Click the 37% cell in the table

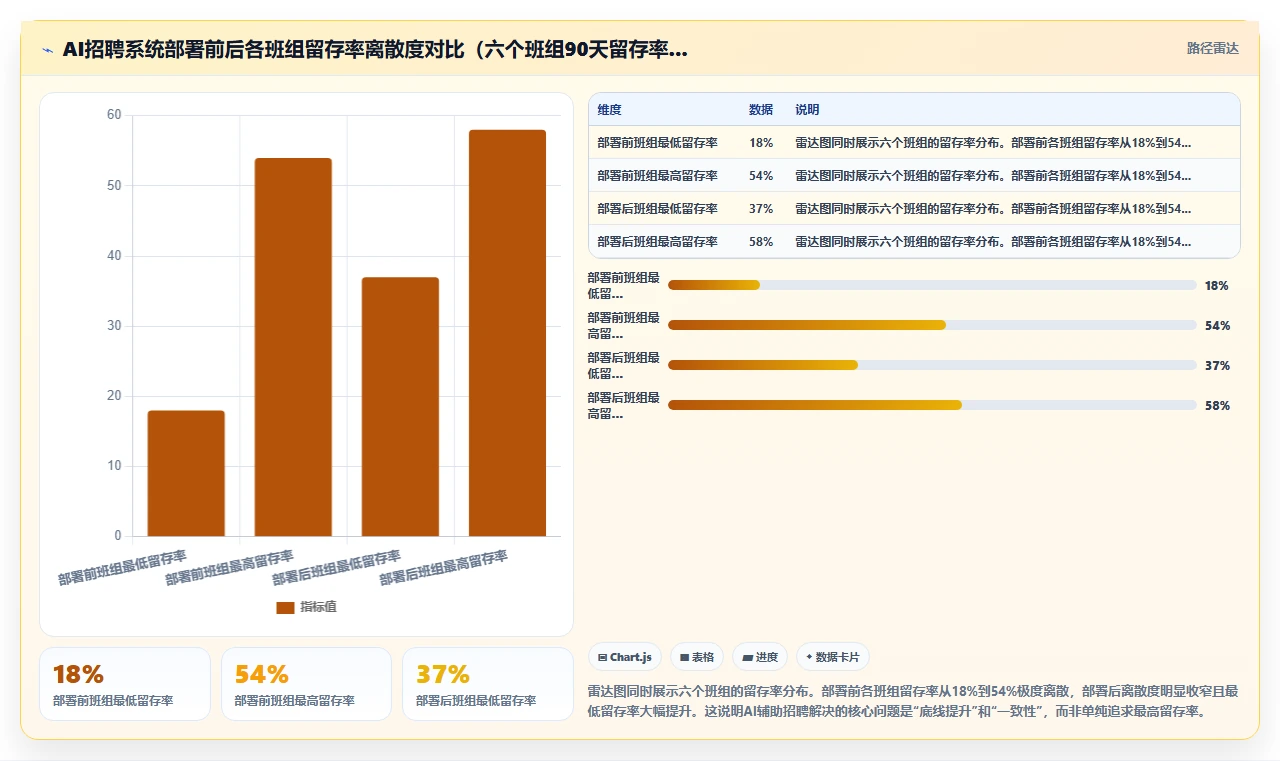tap(761, 209)
